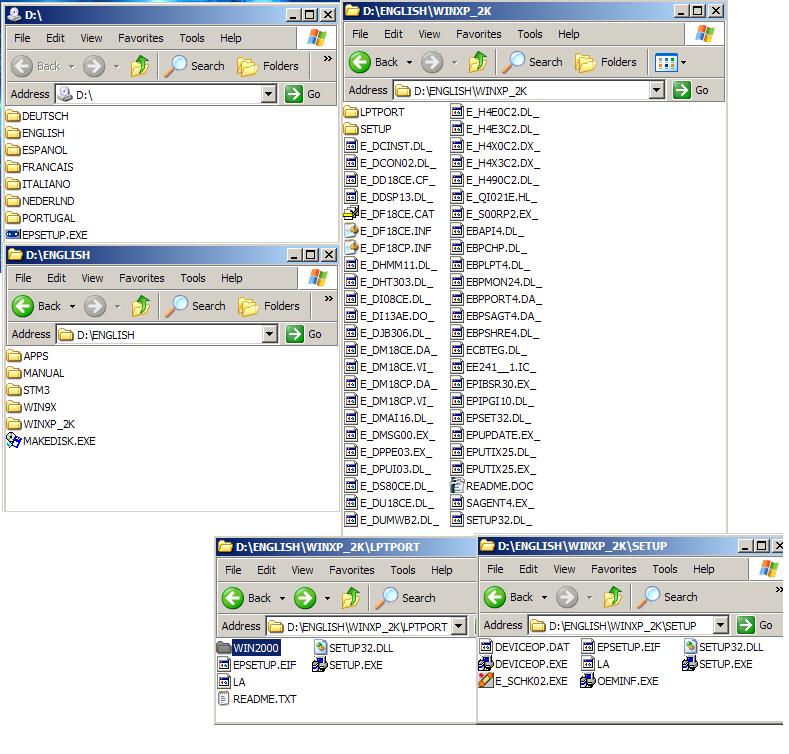
Task: Open address dropdown in D:\ window
Action: pos(269,94)
